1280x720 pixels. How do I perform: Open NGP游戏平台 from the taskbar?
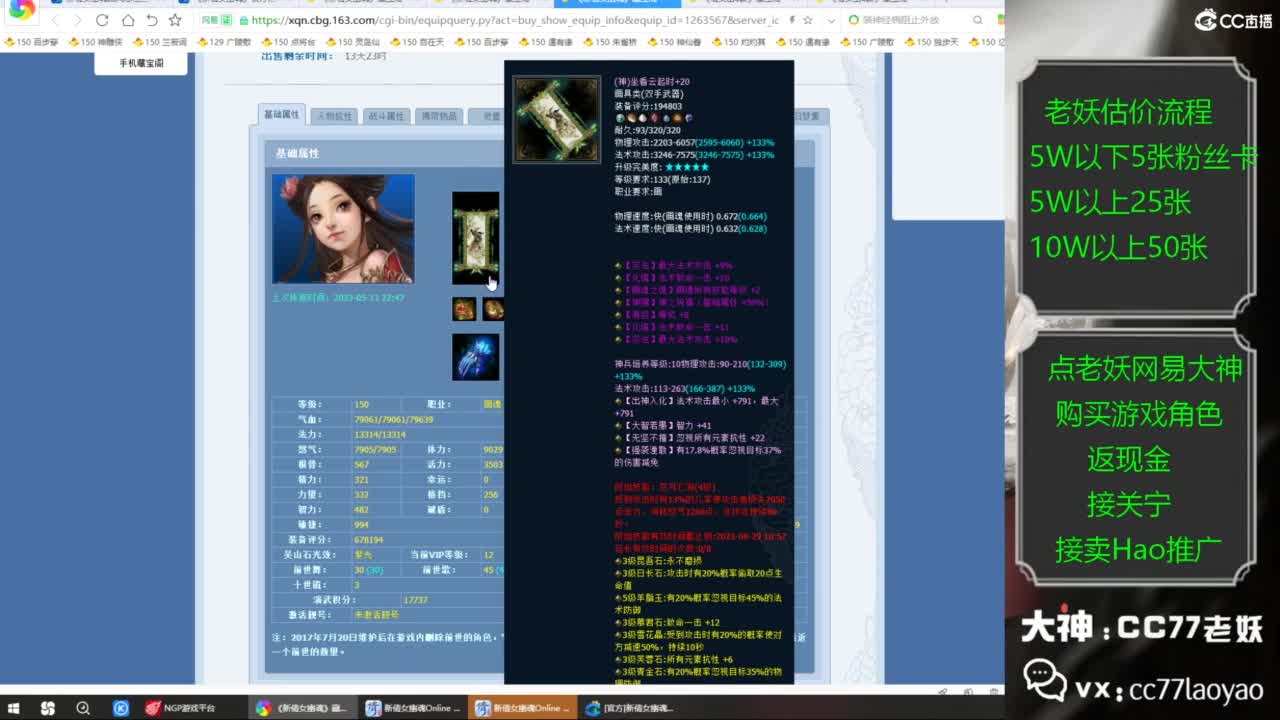click(180, 708)
